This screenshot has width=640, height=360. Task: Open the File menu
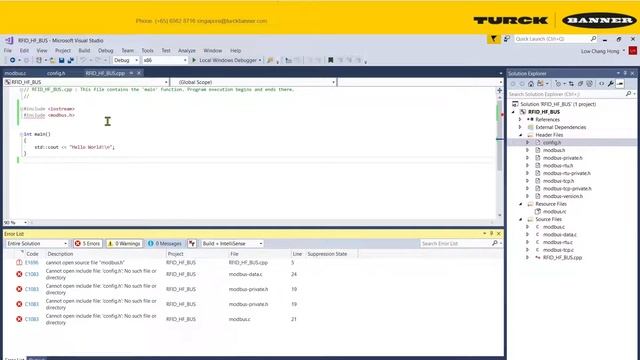(x=8, y=51)
